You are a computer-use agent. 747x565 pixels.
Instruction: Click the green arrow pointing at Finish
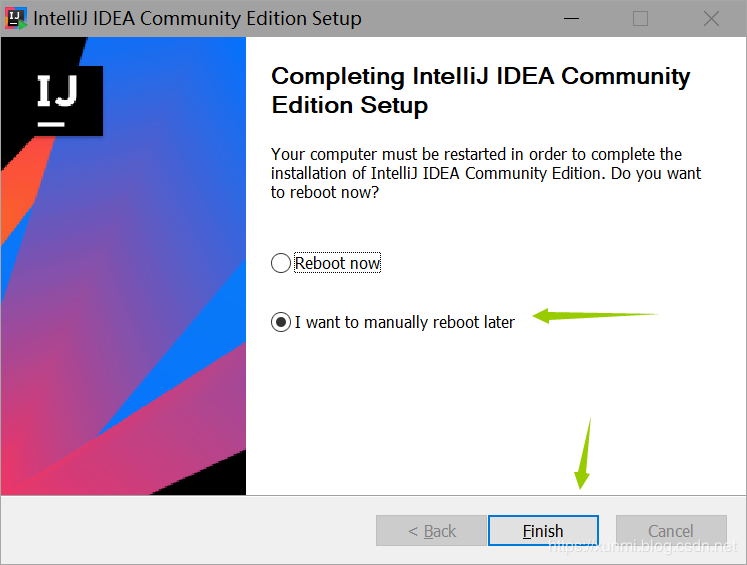[584, 455]
